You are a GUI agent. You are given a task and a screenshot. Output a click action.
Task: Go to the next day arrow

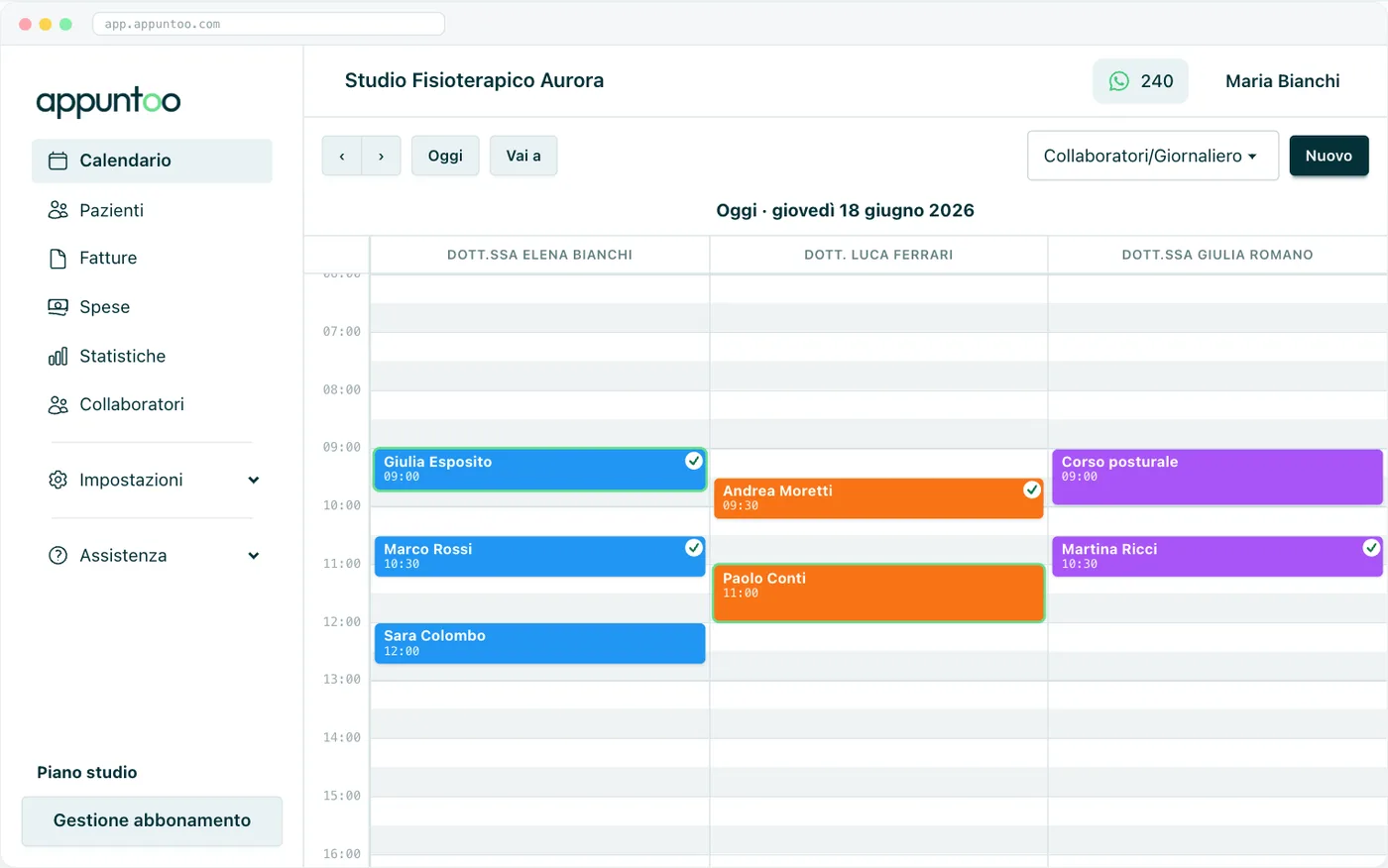[x=381, y=156]
